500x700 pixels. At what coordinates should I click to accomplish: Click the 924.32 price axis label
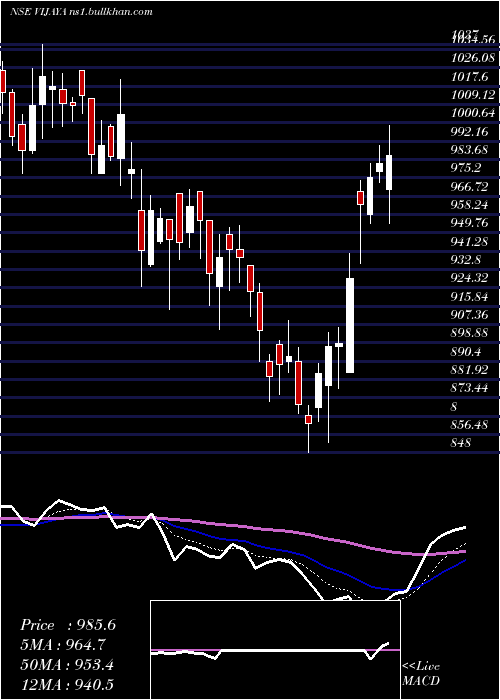(x=472, y=279)
